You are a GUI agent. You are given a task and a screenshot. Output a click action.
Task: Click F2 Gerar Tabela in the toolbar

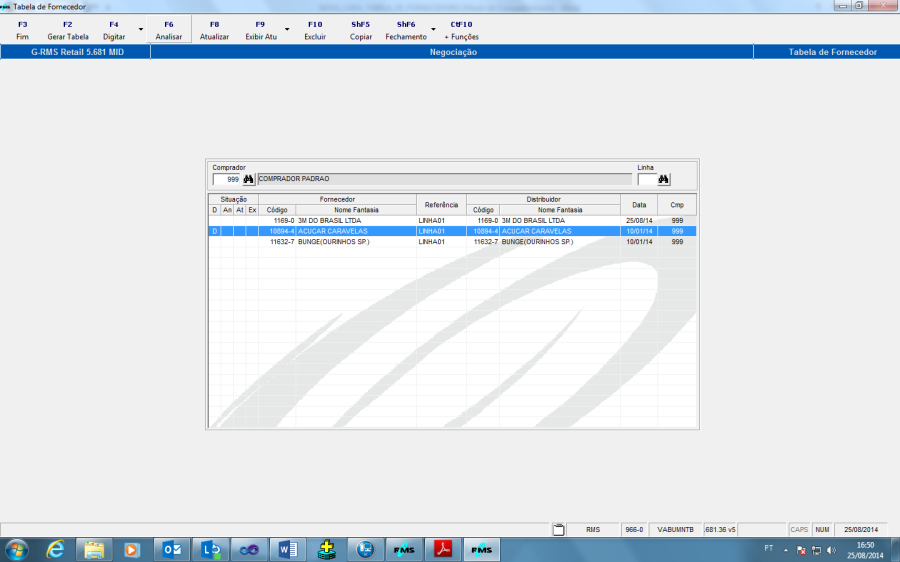click(x=68, y=30)
